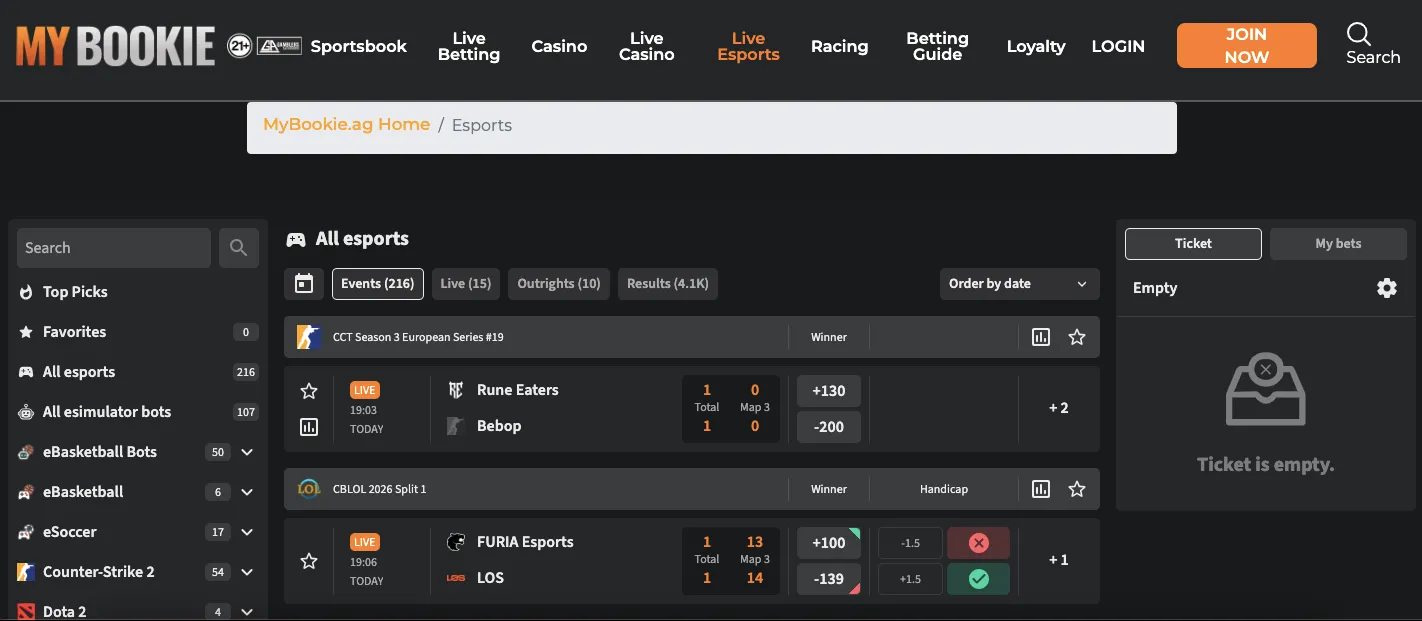Click the LOS team logo

click(456, 578)
